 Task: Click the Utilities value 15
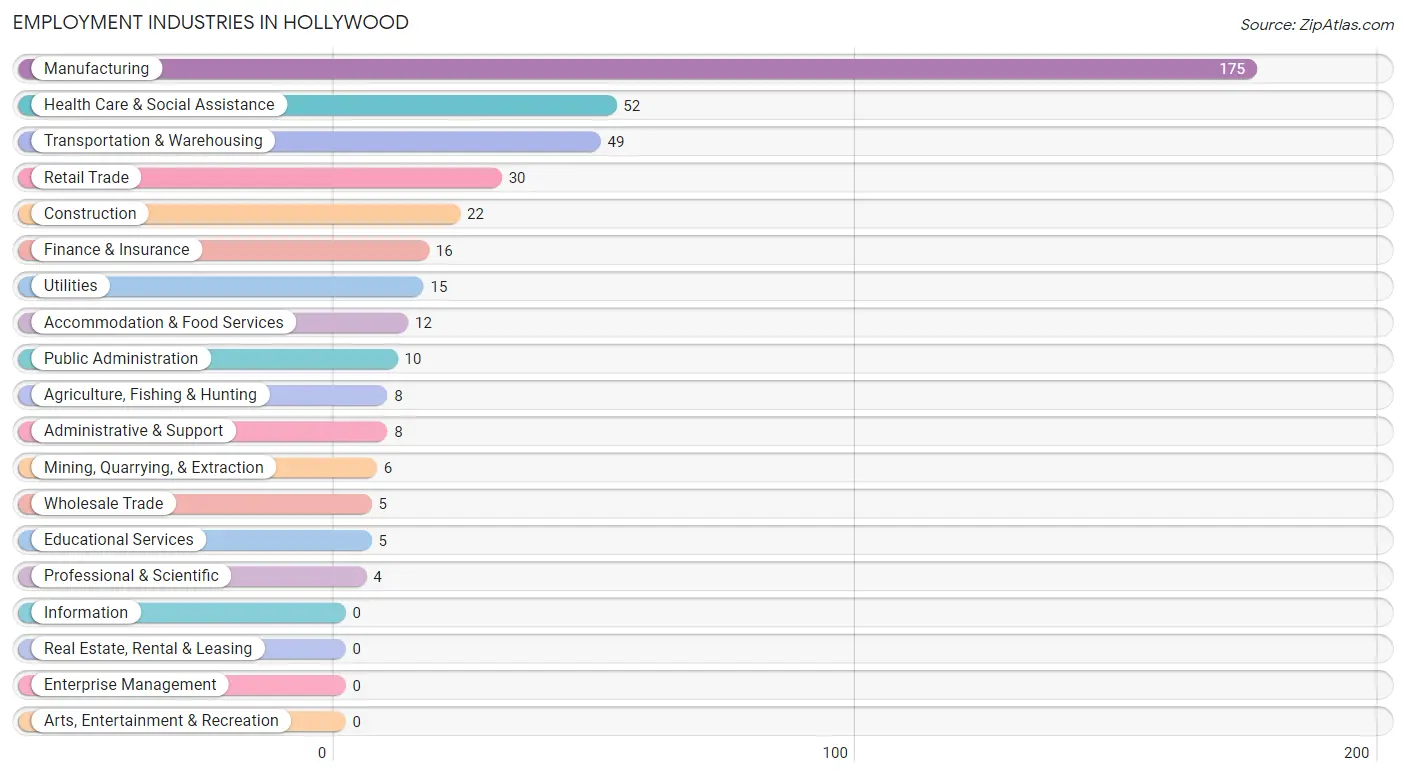pos(439,287)
